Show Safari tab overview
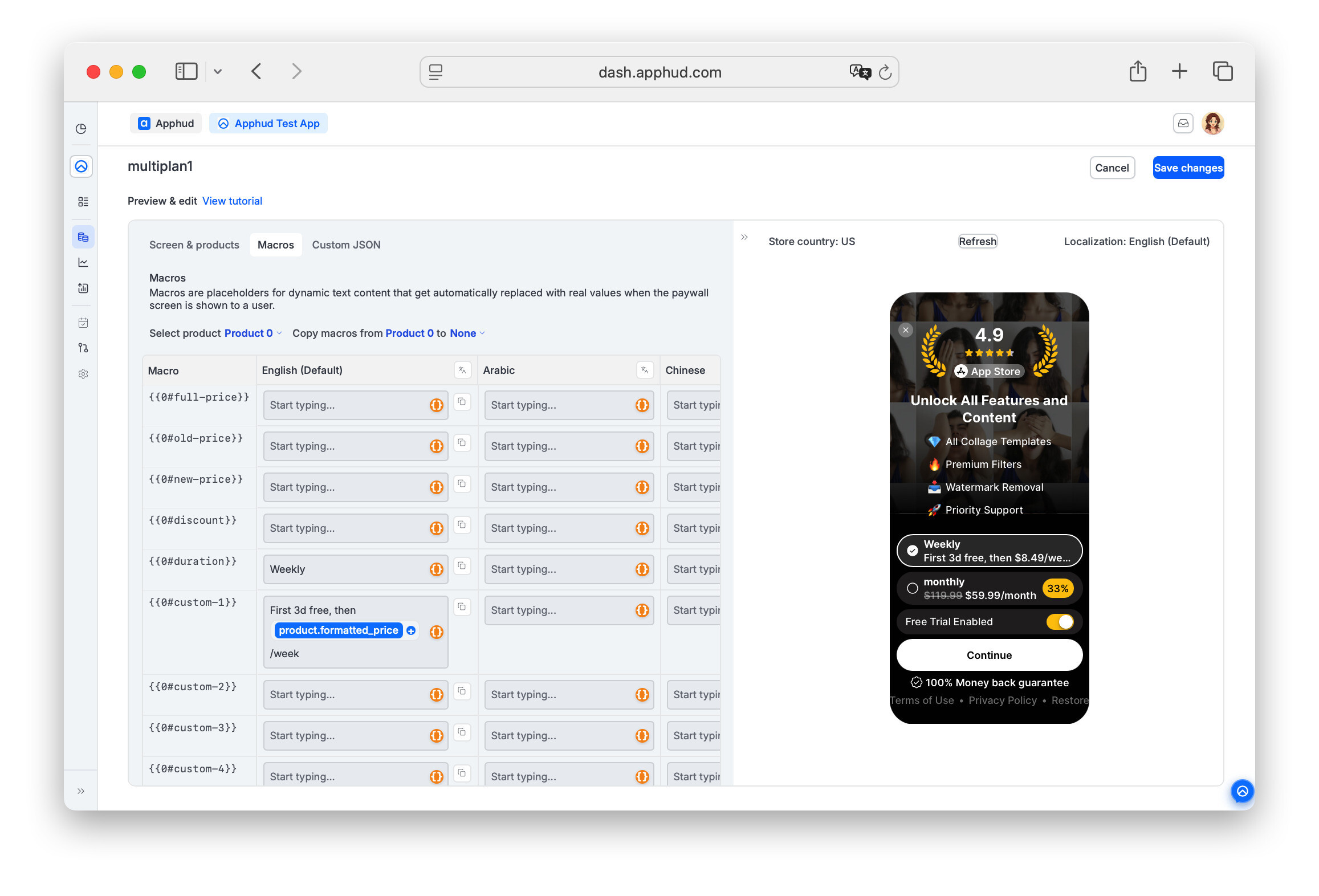The image size is (1319, 896). tap(1223, 71)
